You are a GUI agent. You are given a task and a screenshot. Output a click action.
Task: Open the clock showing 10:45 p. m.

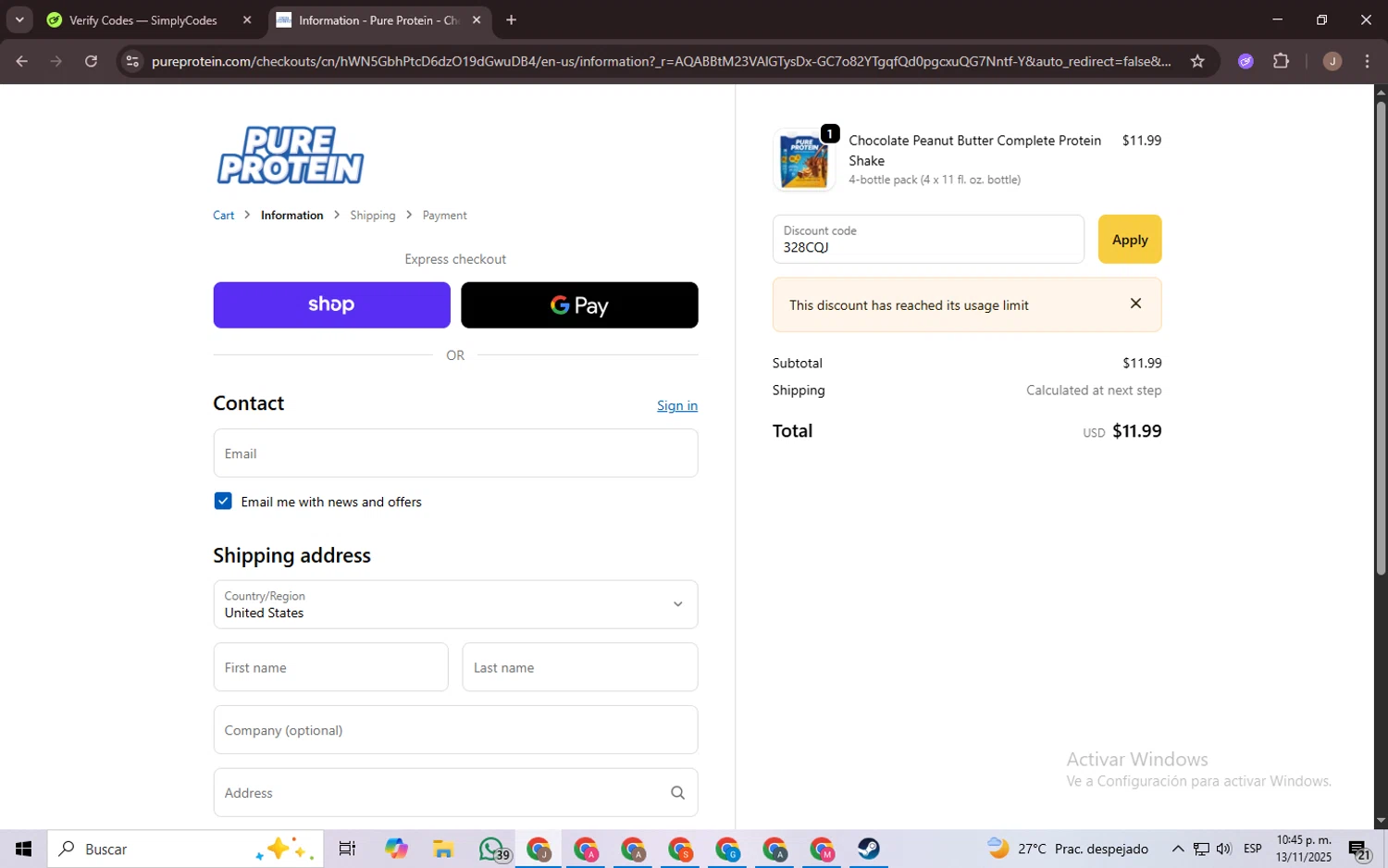[1304, 849]
